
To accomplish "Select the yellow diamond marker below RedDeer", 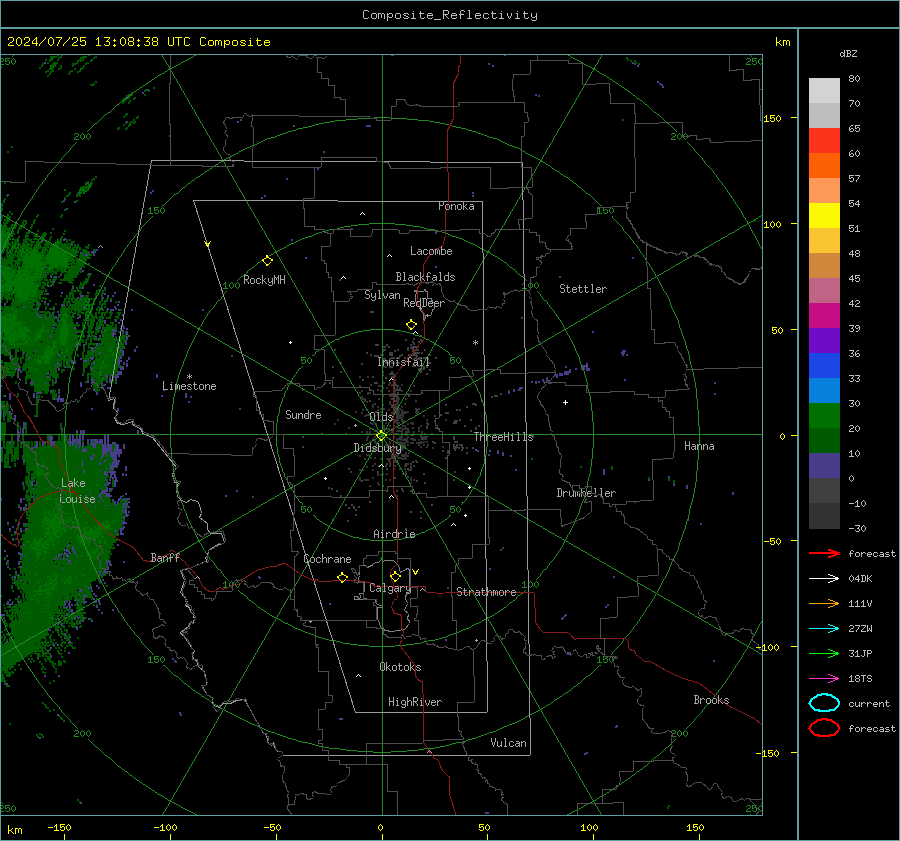I will (x=411, y=325).
